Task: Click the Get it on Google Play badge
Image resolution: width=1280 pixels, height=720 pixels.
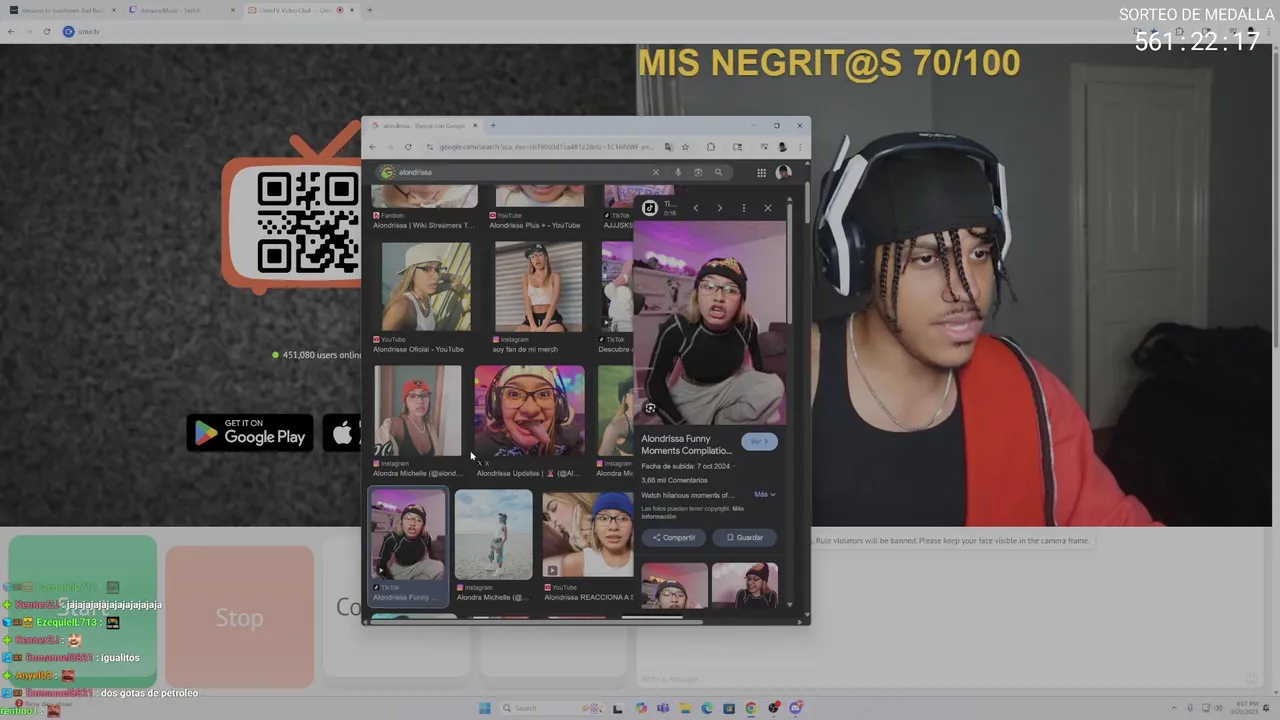Action: (x=250, y=432)
